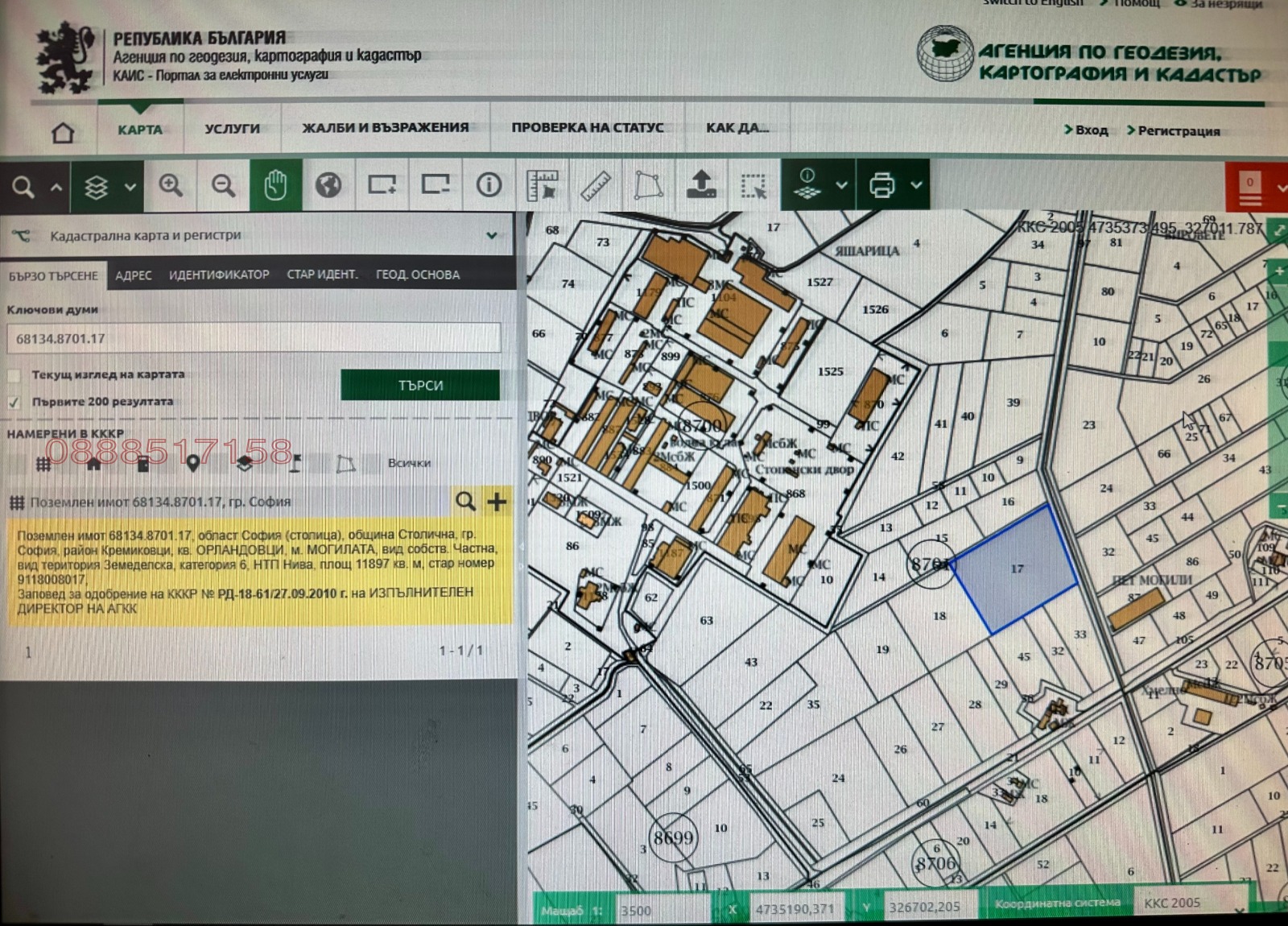Click the 'Регистрация' link
The image size is (1288, 926).
[1178, 130]
